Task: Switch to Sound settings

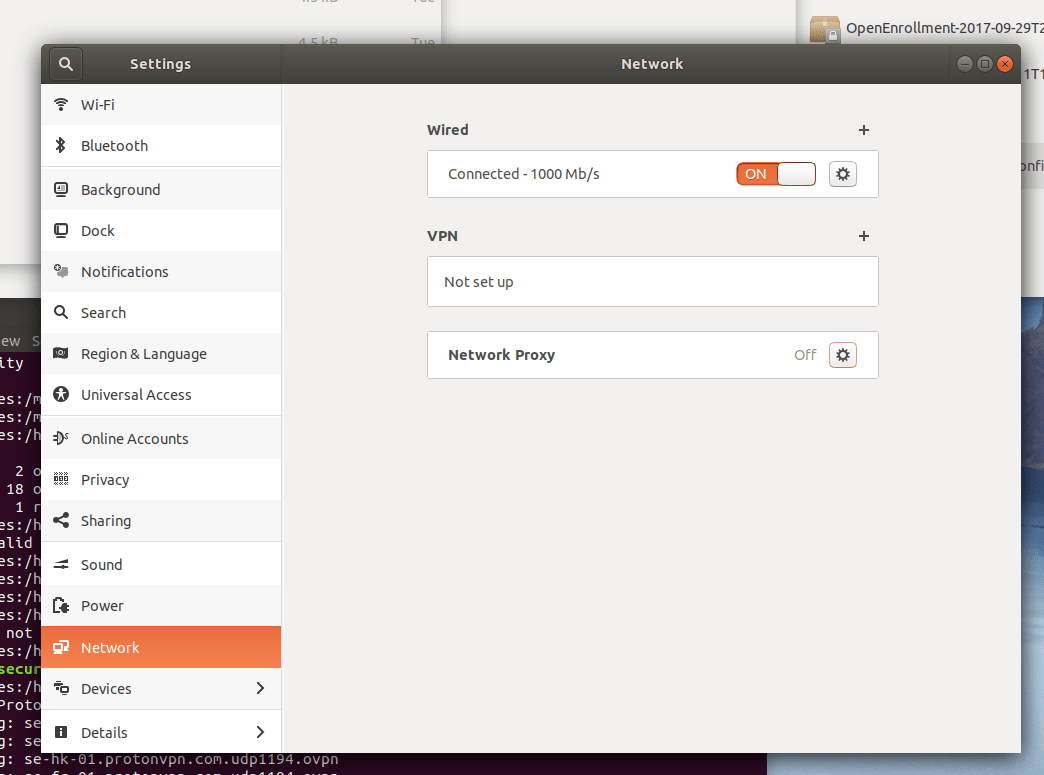Action: click(61, 563)
